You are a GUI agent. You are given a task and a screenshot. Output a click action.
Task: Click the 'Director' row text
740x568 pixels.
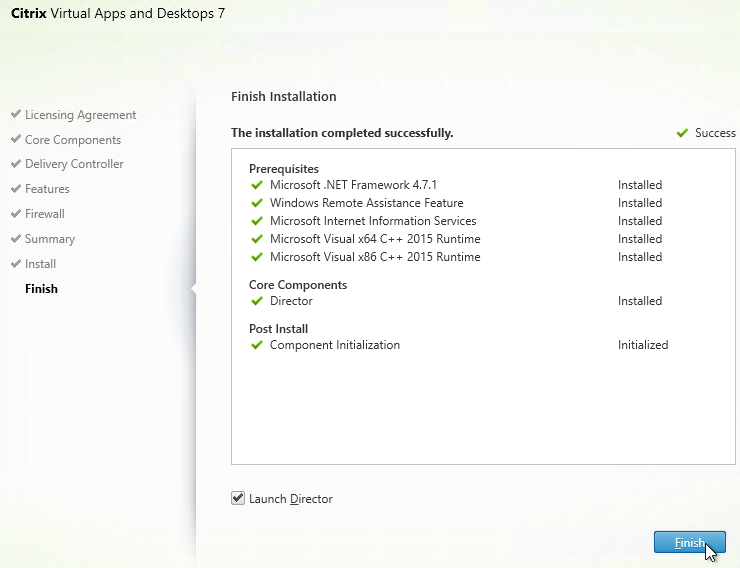291,301
